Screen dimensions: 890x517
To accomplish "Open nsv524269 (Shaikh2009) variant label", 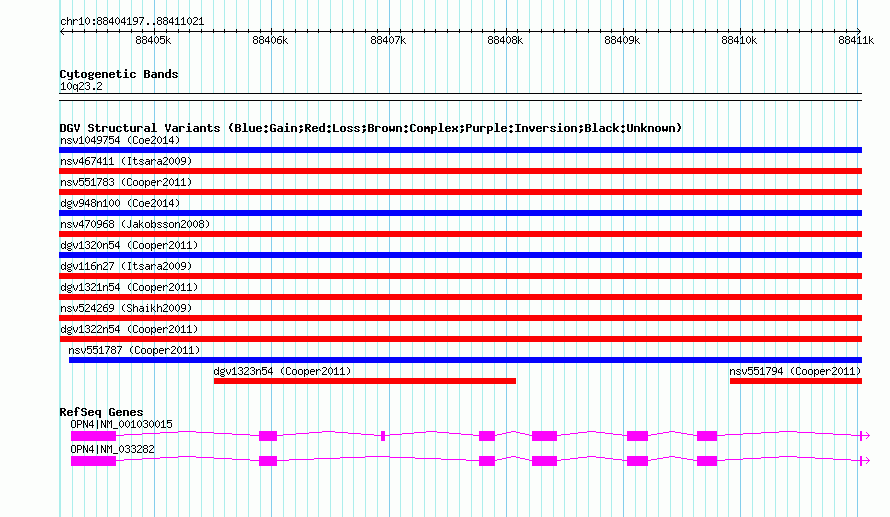I will pos(126,308).
